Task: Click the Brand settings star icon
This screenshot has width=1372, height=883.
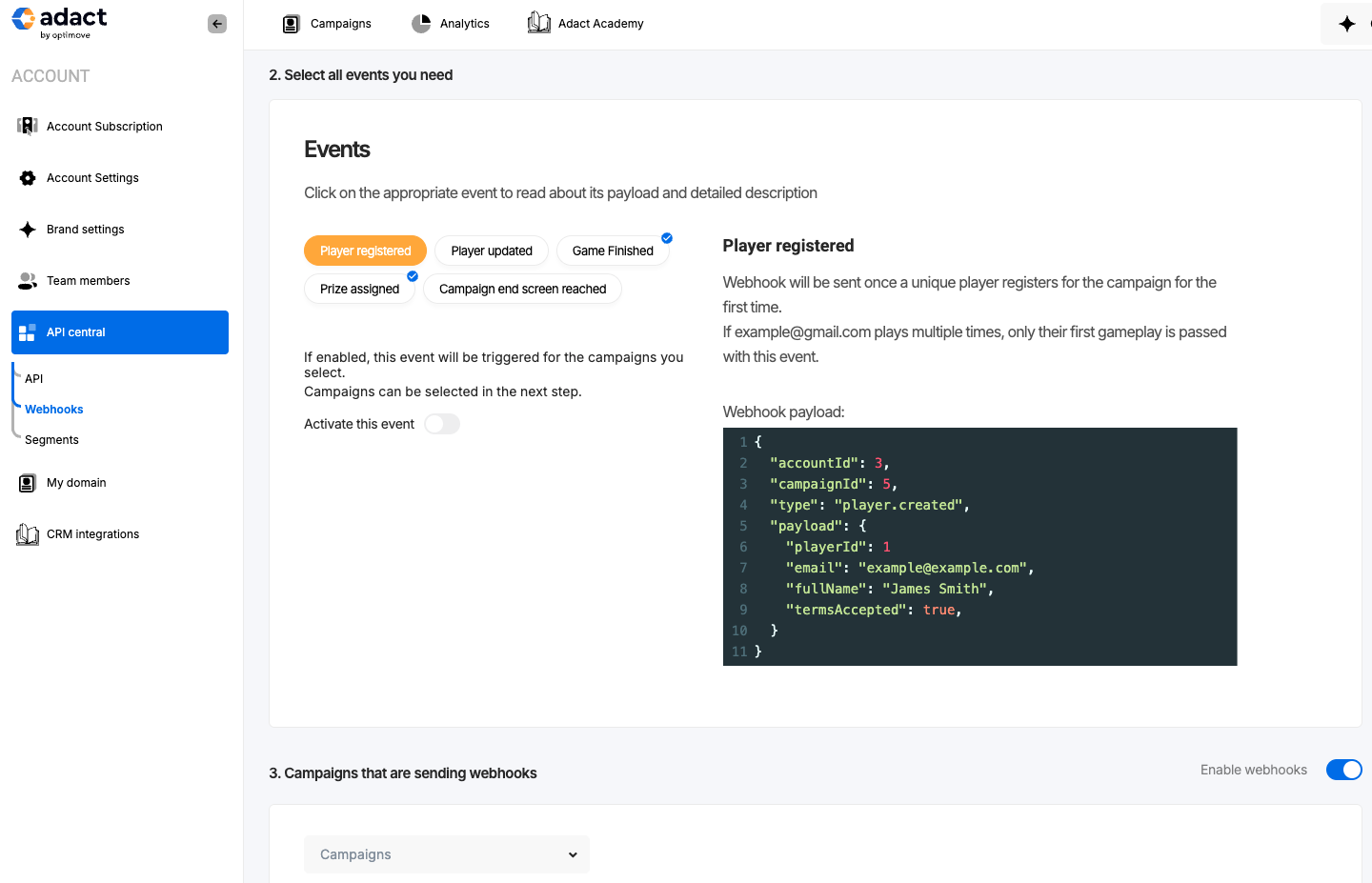Action: click(28, 230)
